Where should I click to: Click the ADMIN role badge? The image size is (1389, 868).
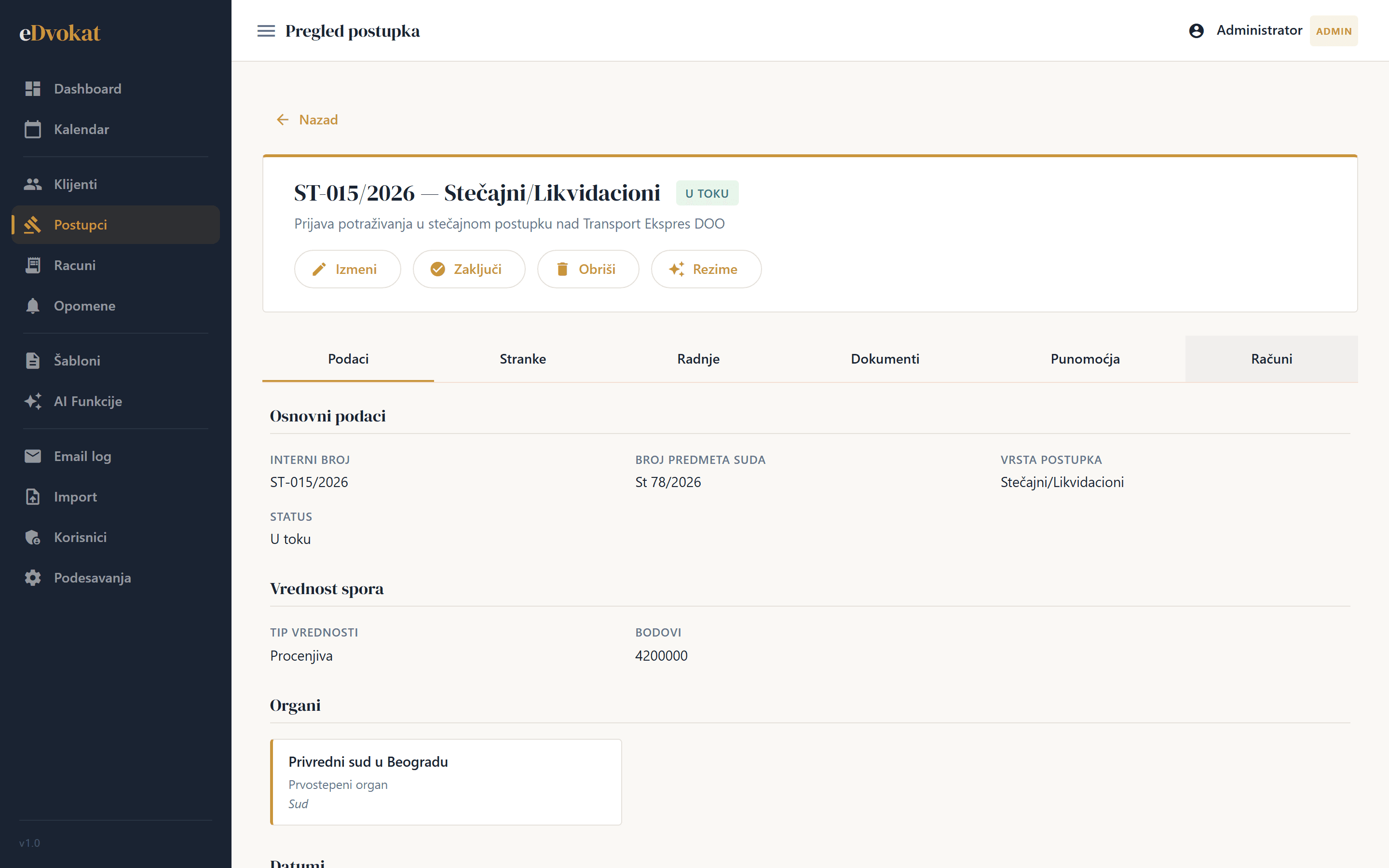[x=1334, y=31]
